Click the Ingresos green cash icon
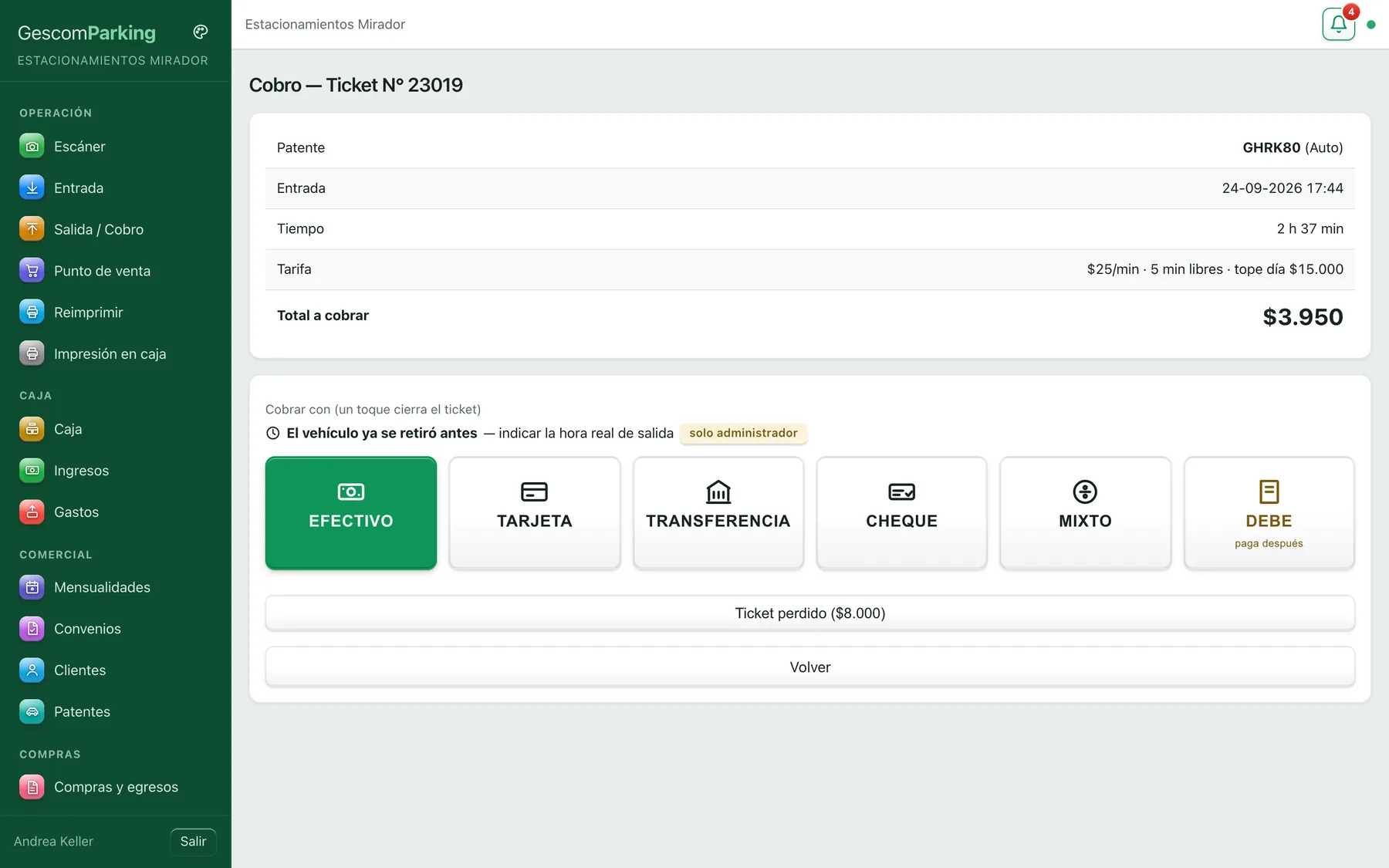 [x=32, y=471]
